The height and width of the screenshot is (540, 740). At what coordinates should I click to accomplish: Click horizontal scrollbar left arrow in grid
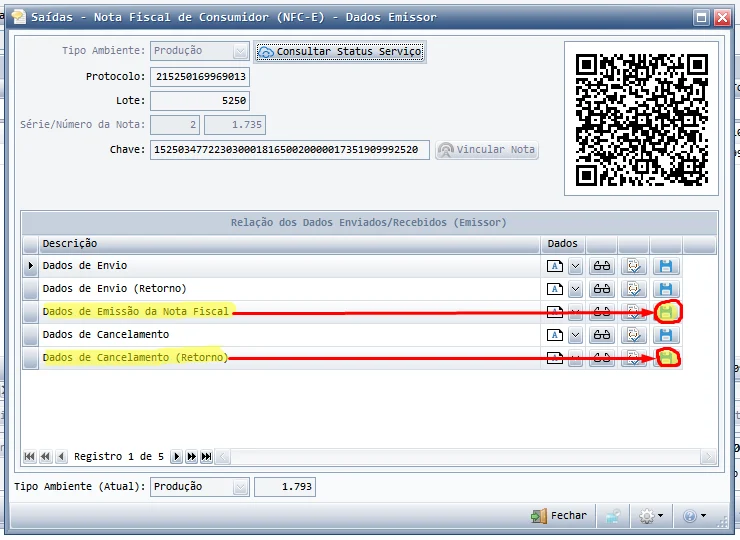click(x=223, y=456)
